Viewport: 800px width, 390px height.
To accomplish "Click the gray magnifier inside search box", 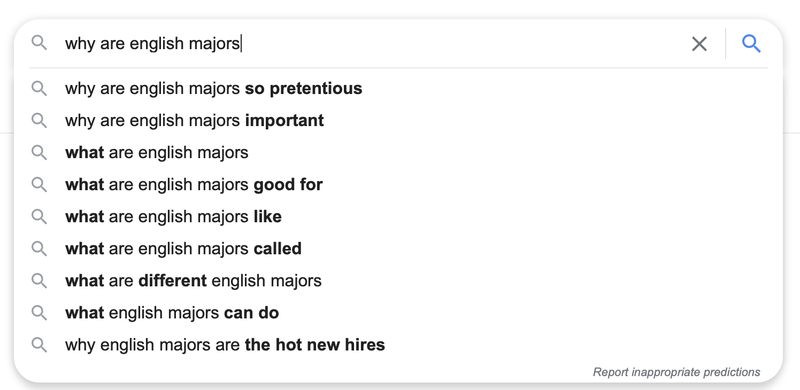I will click(x=39, y=43).
